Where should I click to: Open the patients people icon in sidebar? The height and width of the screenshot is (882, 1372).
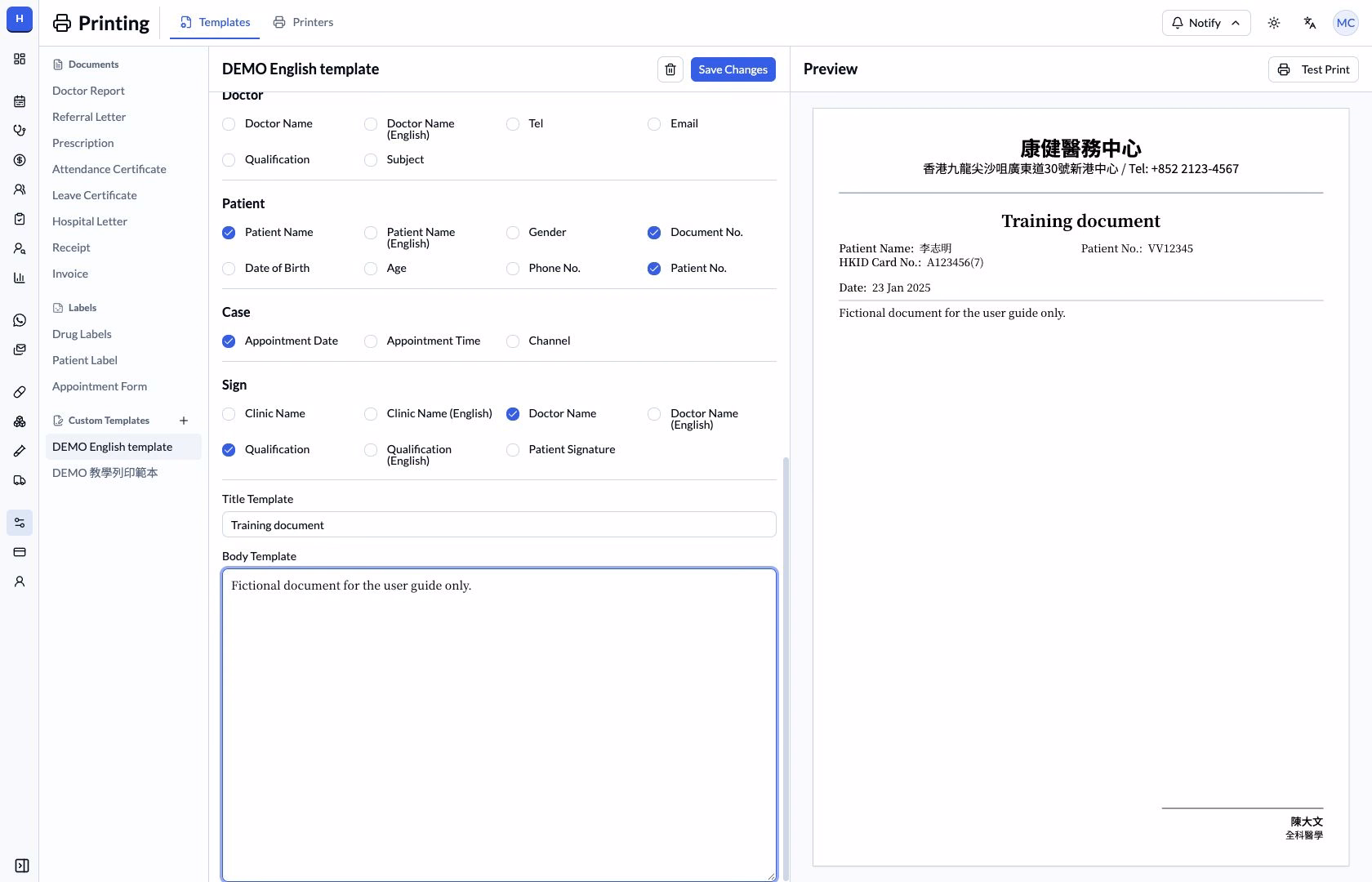[x=20, y=189]
